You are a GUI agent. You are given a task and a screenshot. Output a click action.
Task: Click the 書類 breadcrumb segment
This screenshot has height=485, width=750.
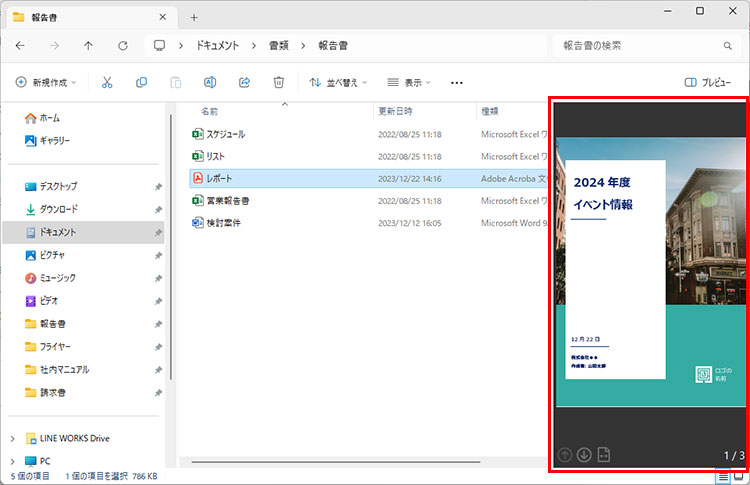[x=278, y=45]
